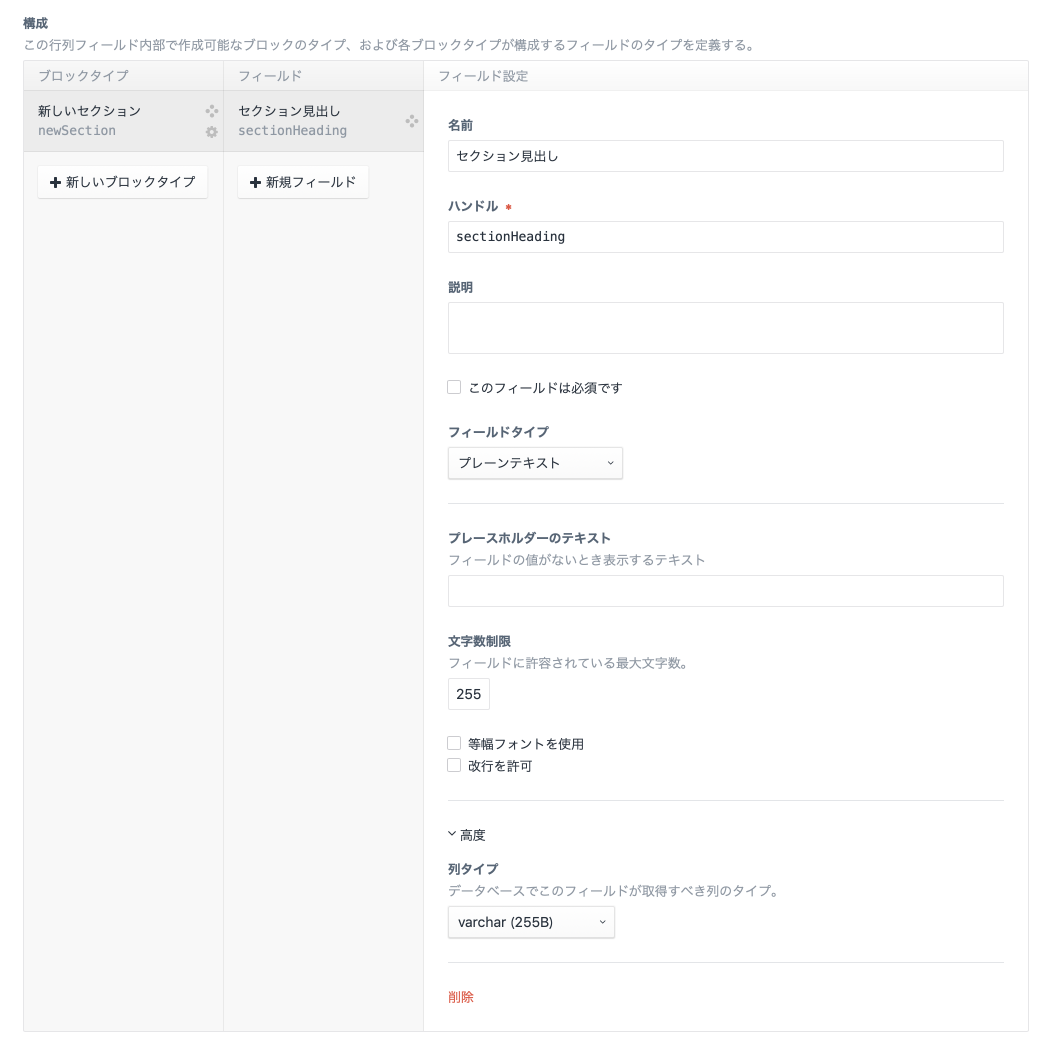This screenshot has height=1052, width=1052.
Task: Click the ハンドル field containing sectionHeading
Action: click(x=725, y=237)
